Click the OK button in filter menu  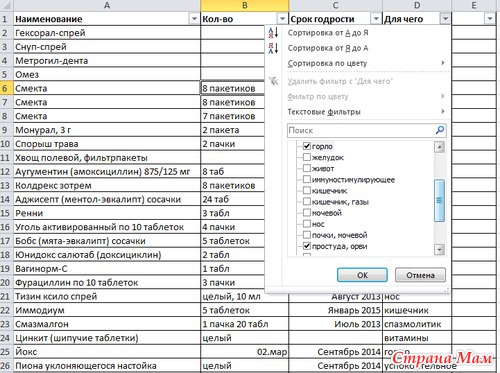[x=362, y=275]
